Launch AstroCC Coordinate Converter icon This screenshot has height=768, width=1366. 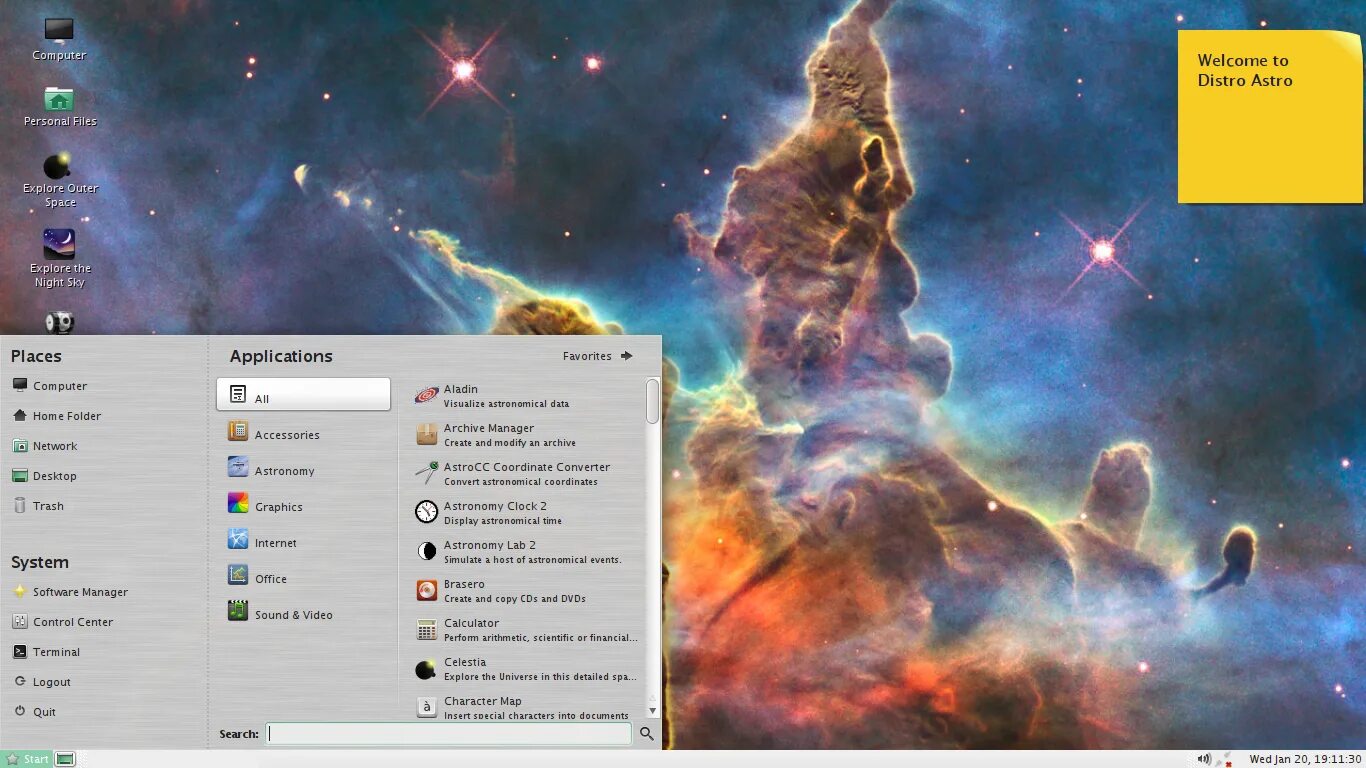click(x=427, y=473)
